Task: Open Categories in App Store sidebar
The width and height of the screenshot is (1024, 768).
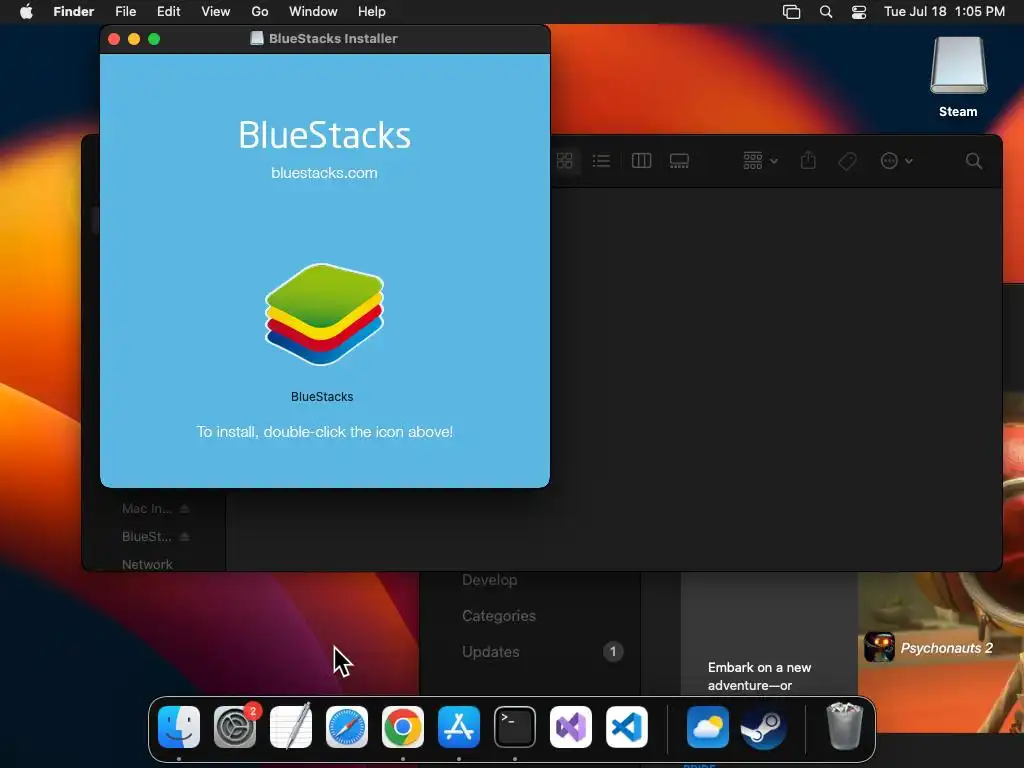Action: pos(498,616)
